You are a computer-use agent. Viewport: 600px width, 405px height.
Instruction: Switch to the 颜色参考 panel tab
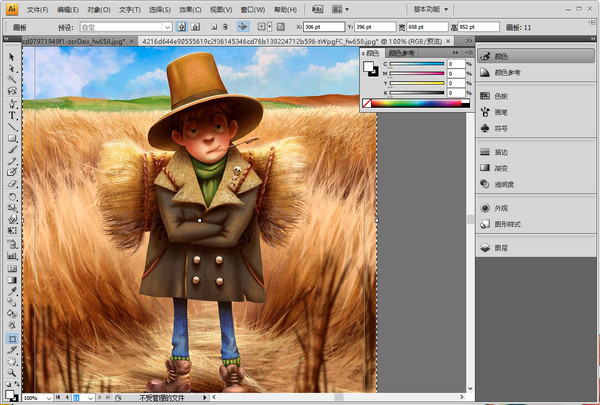[400, 51]
